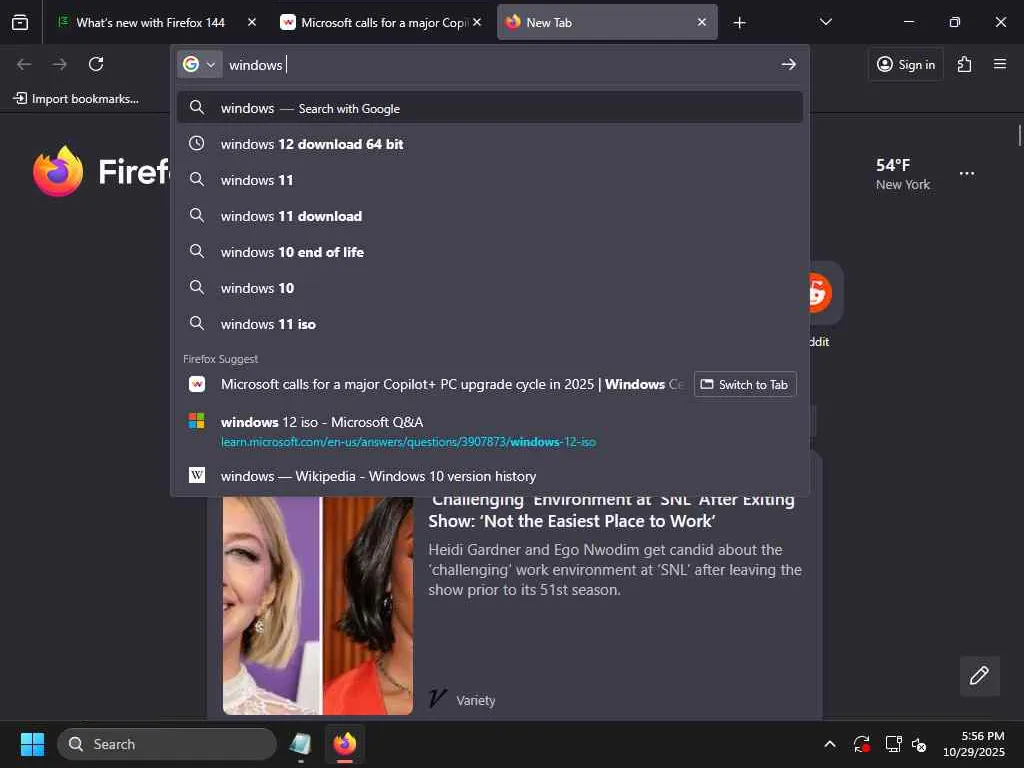This screenshot has width=1024, height=768.
Task: Choose the bare 'windows 10' suggestion
Action: coord(490,288)
